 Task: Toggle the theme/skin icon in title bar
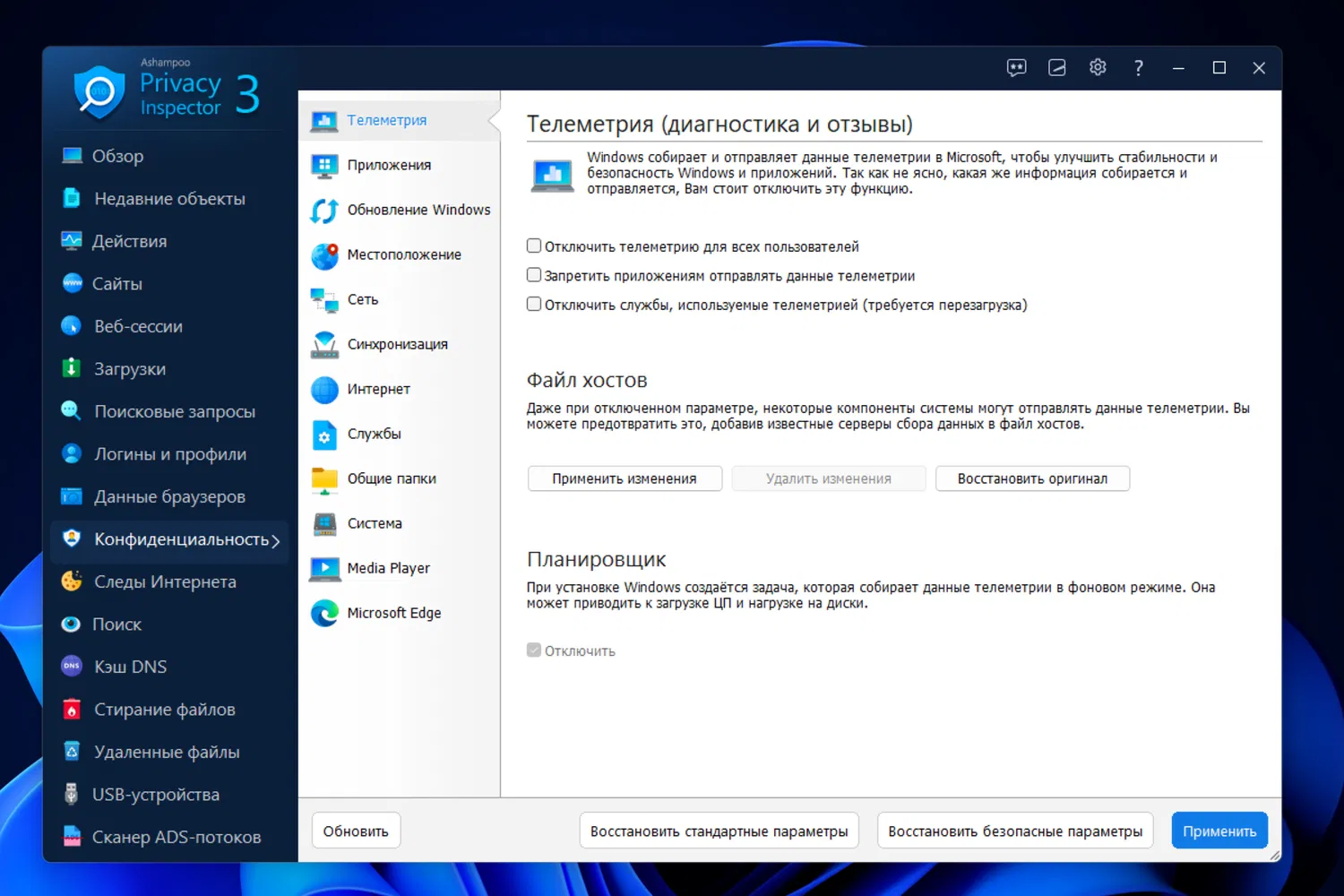coord(1057,68)
